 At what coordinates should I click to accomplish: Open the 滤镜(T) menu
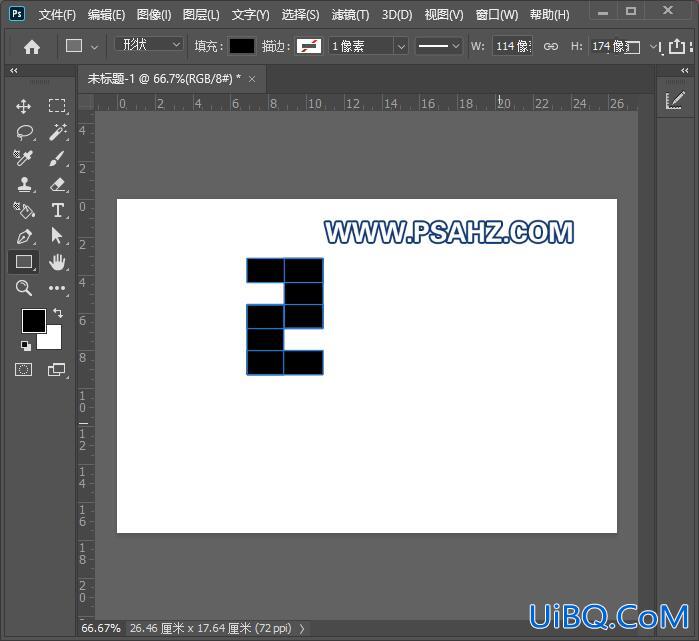[350, 15]
